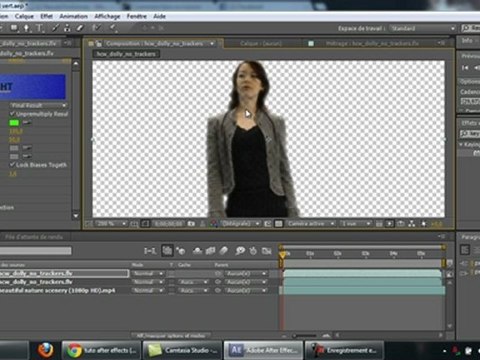The height and width of the screenshot is (360, 480).
Task: Click first frame button in Preview panel
Action: [465, 68]
